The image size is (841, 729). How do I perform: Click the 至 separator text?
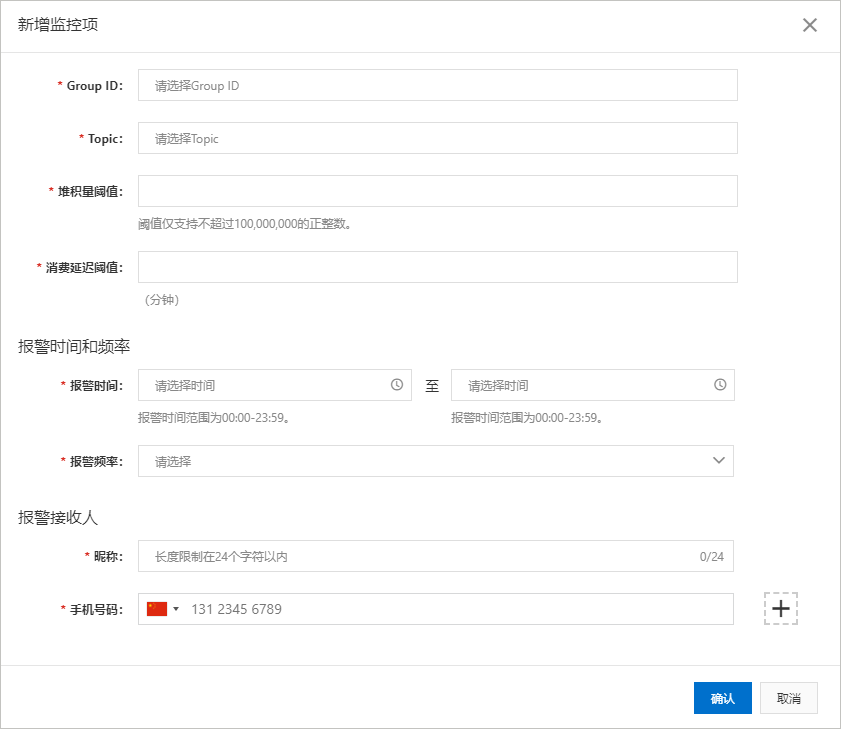click(432, 386)
